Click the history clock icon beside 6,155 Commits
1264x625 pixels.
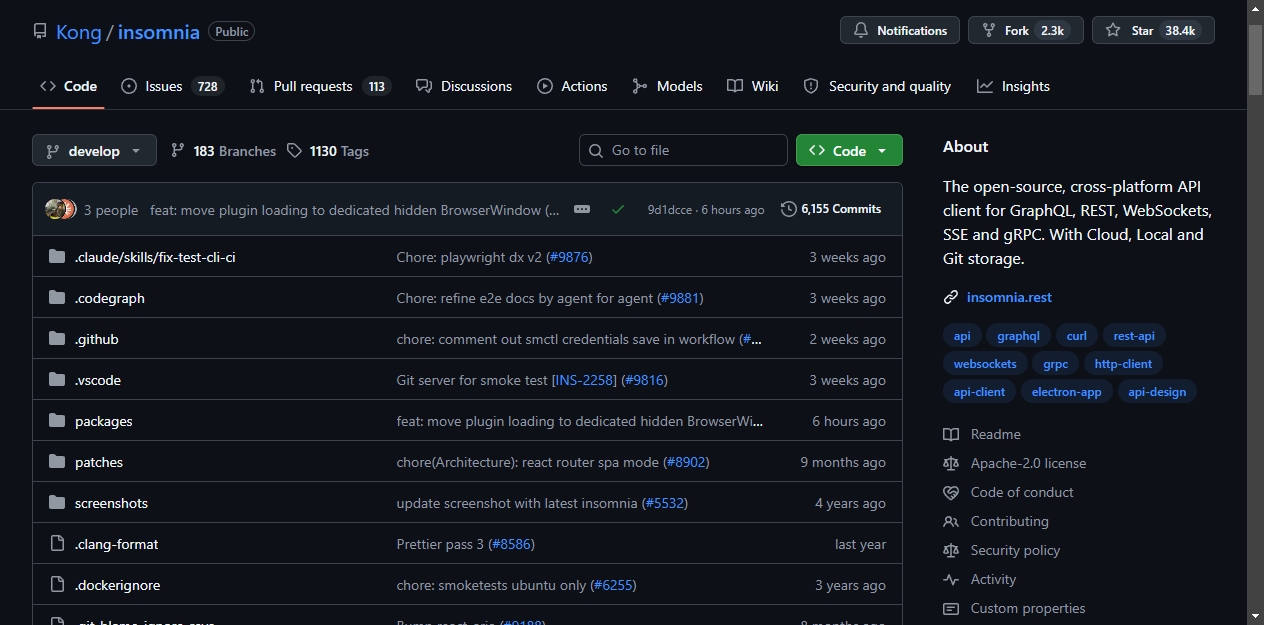point(789,209)
